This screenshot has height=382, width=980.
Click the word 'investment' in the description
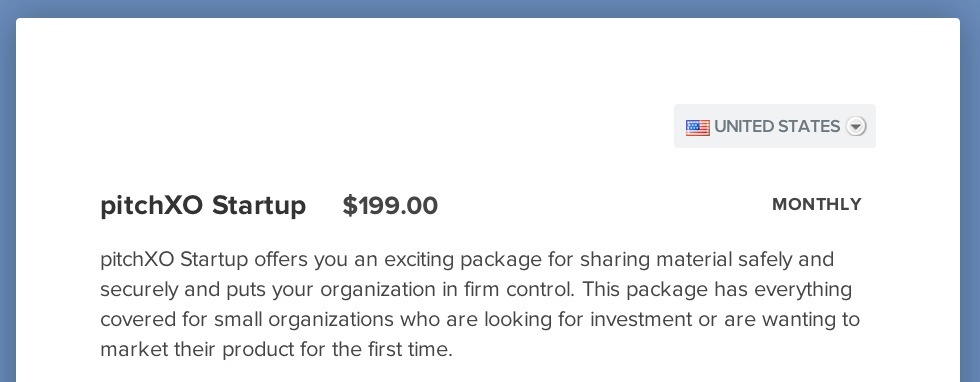(x=641, y=319)
